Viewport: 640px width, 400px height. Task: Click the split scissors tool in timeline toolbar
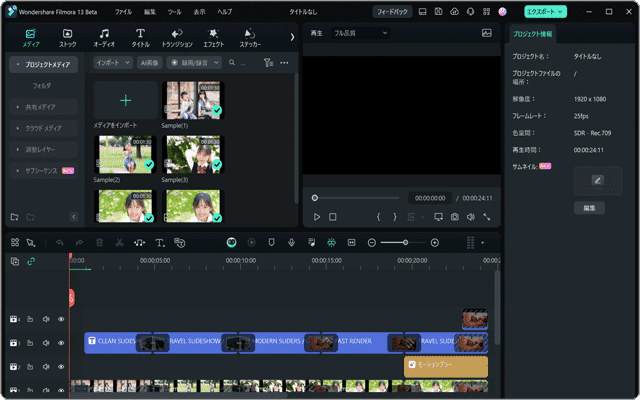coord(118,243)
